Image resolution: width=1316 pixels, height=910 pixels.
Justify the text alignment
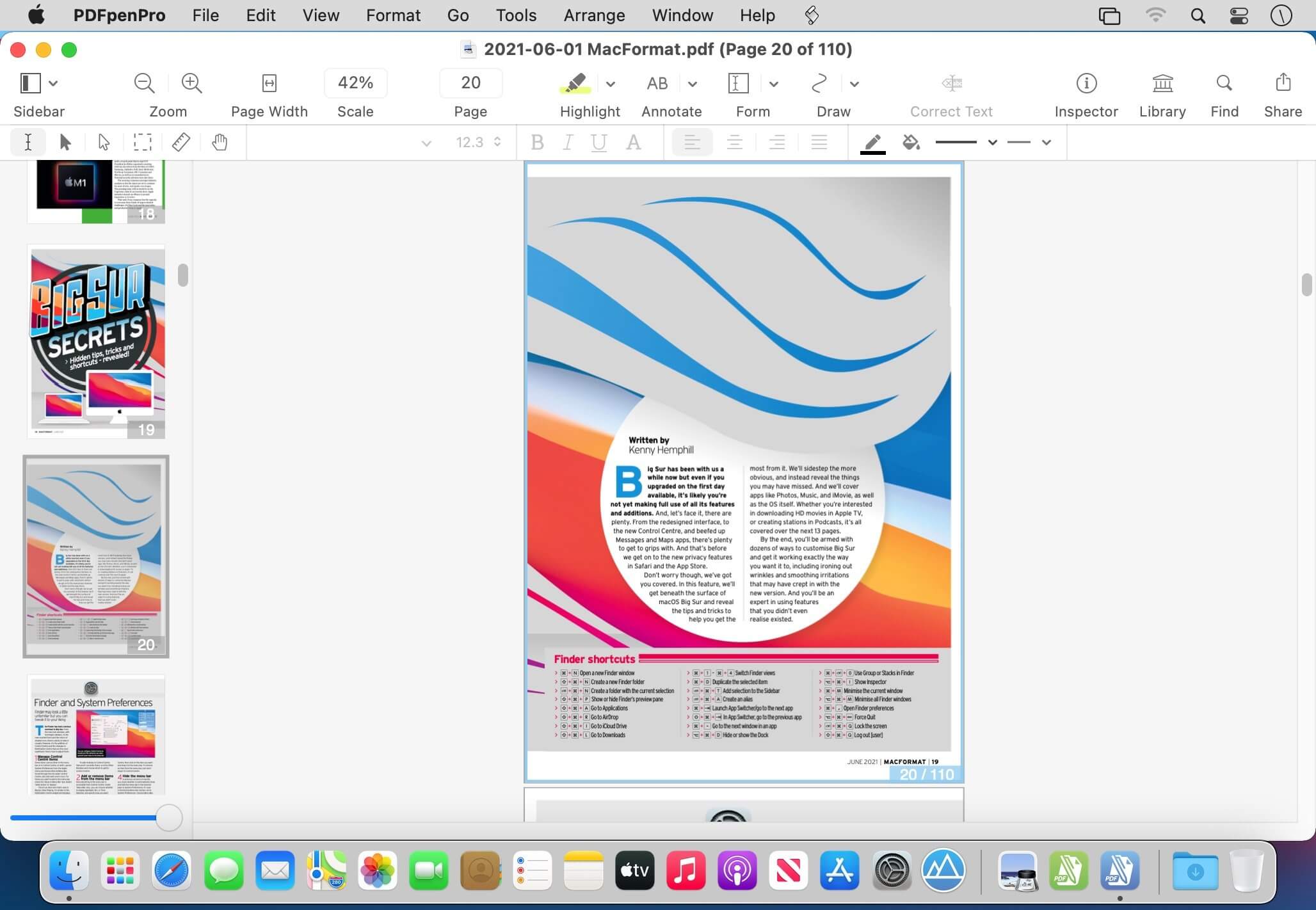point(819,142)
